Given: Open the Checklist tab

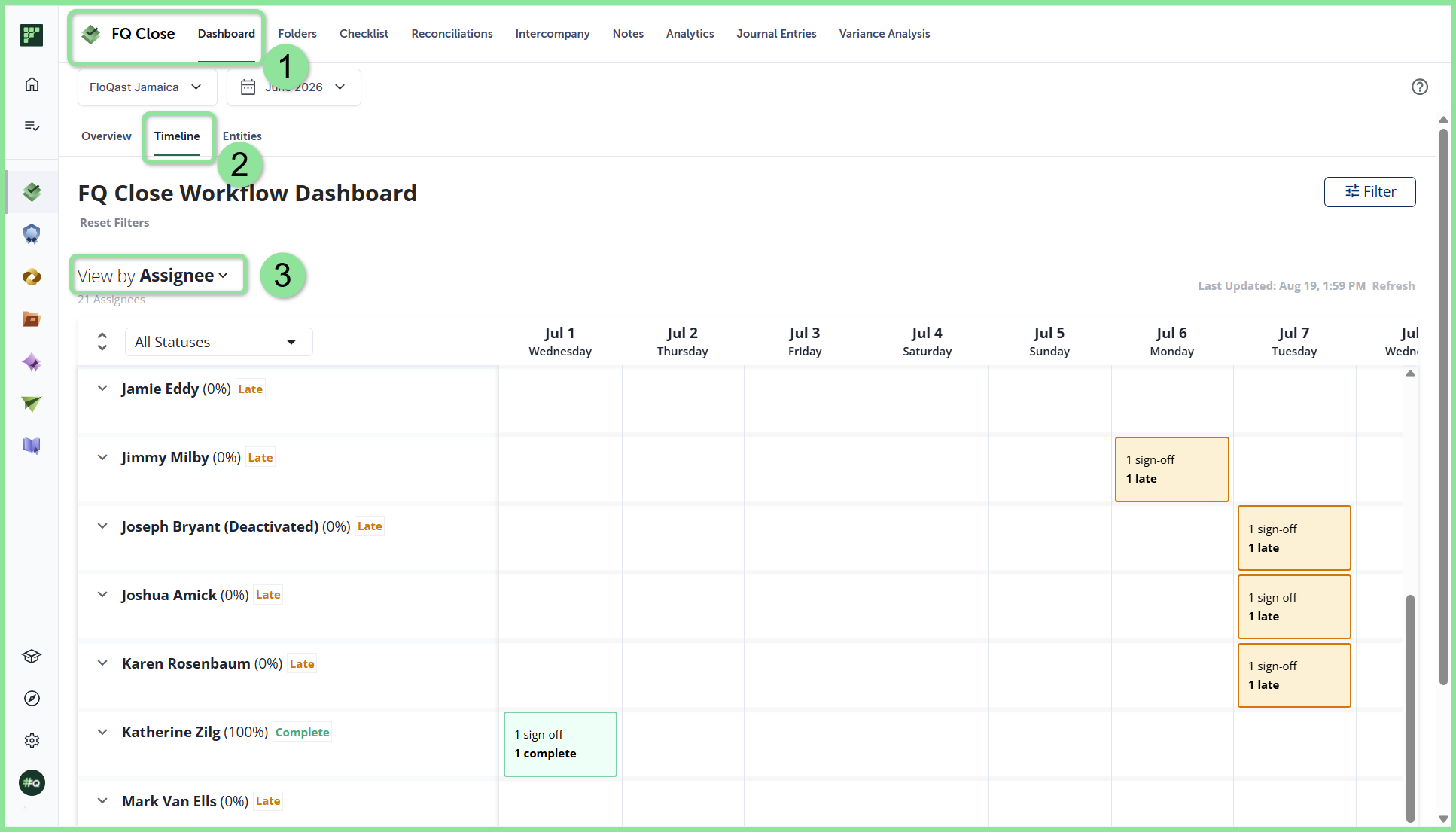Looking at the screenshot, I should 364,34.
